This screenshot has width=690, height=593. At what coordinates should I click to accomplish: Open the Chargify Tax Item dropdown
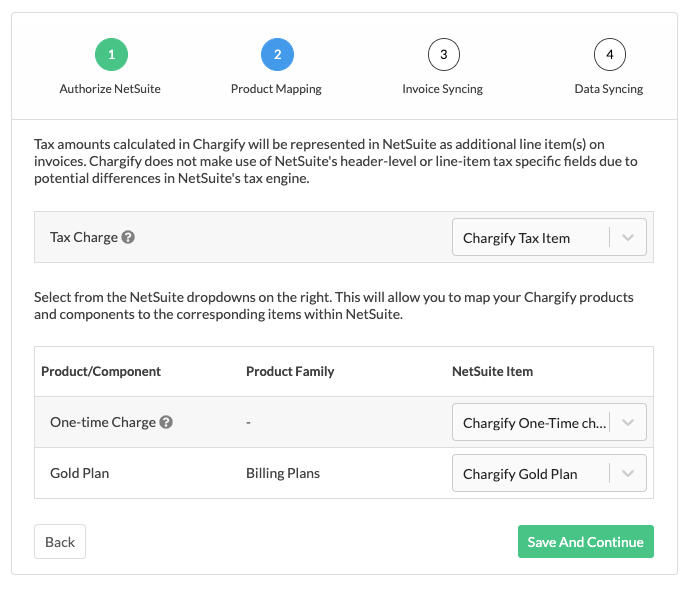(549, 237)
